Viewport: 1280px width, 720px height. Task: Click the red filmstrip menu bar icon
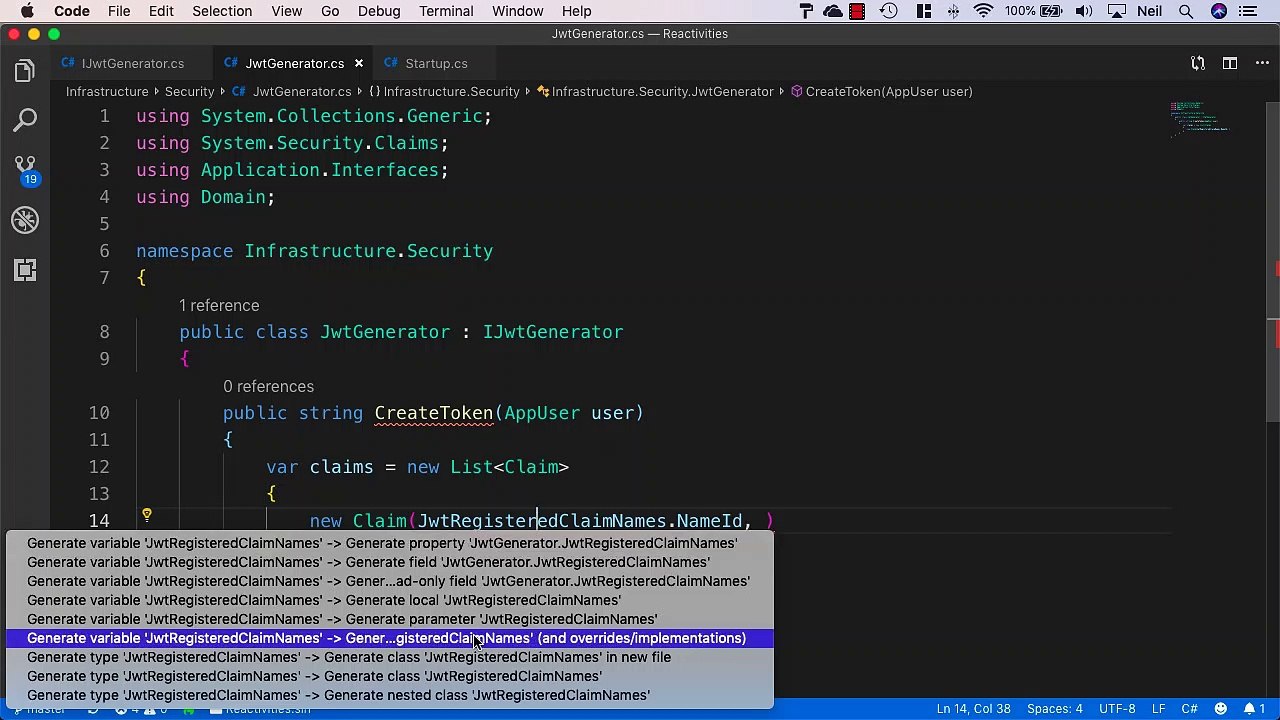point(857,11)
